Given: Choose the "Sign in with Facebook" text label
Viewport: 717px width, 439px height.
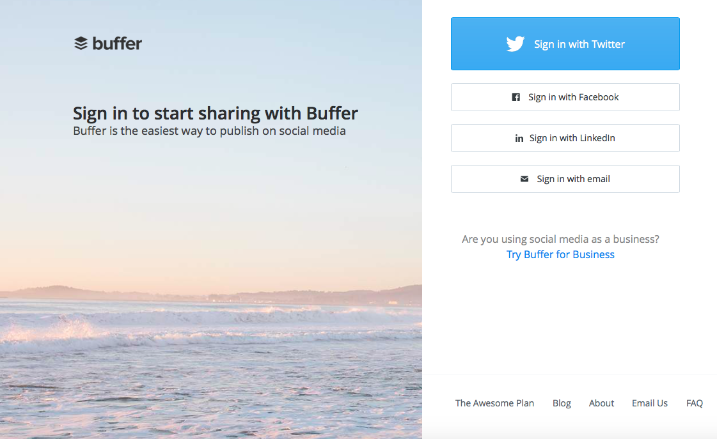Looking at the screenshot, I should 573,97.
